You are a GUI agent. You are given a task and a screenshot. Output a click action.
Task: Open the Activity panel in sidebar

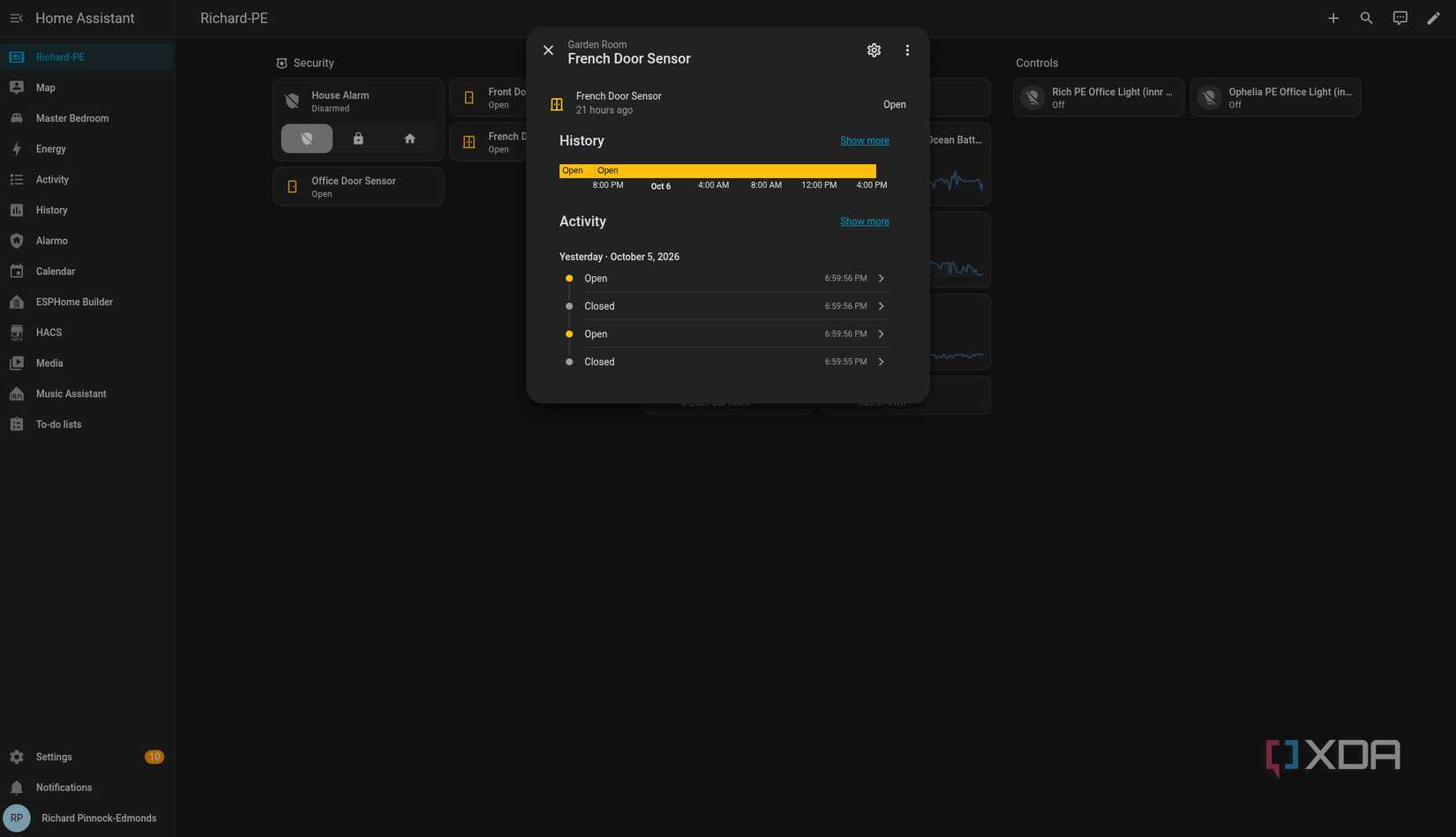(86, 179)
